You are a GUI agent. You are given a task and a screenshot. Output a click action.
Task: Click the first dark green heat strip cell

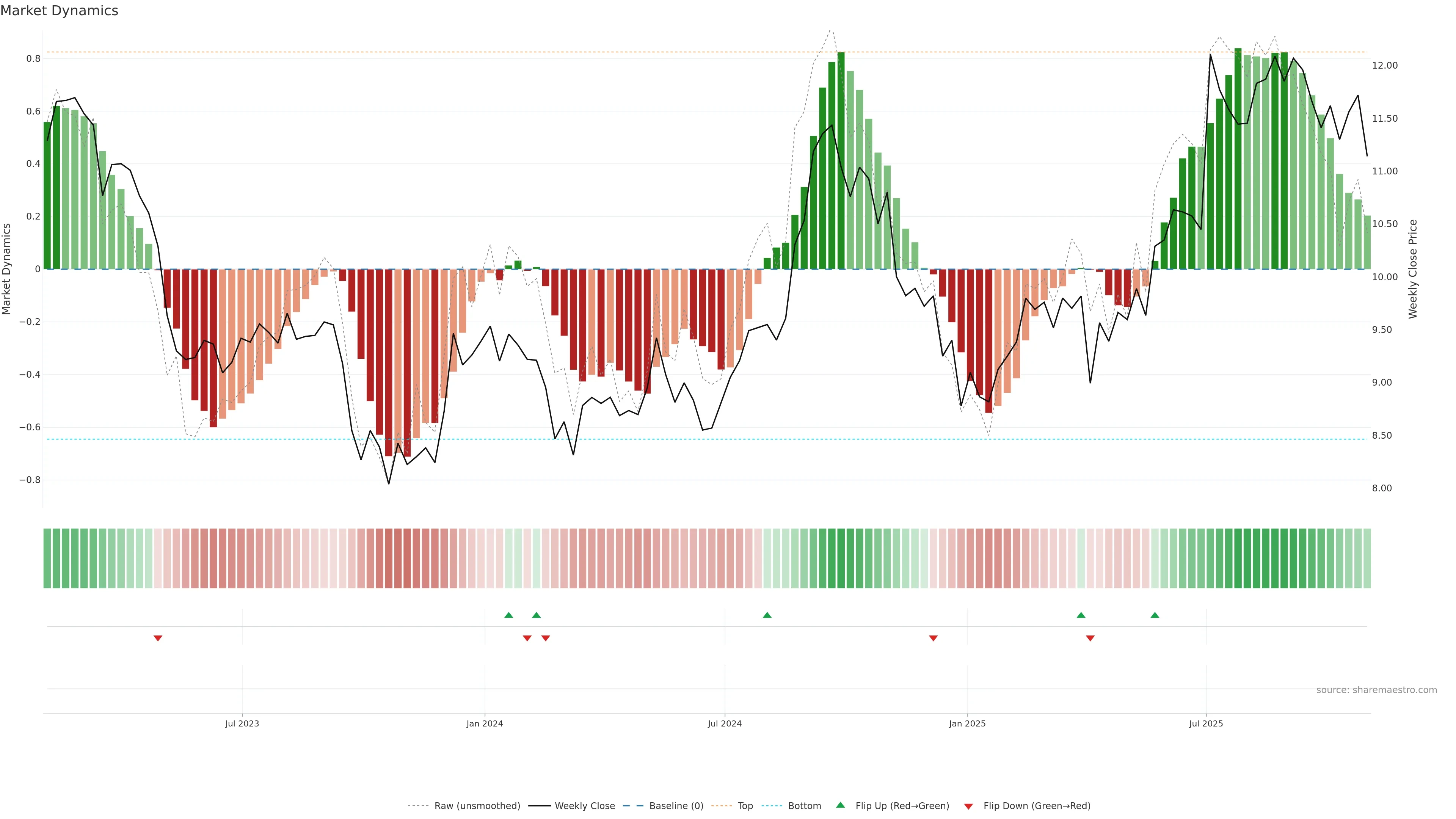click(47, 558)
